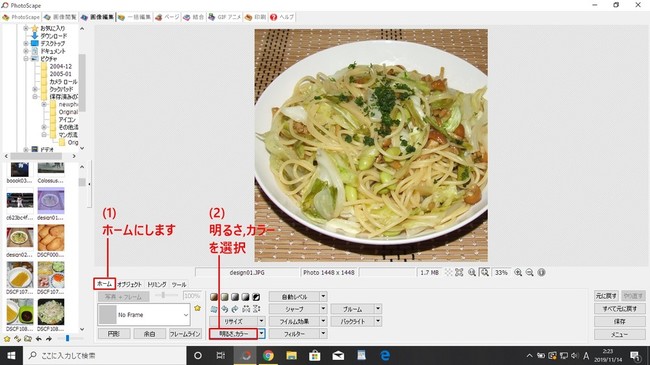The height and width of the screenshot is (365, 650).
Task: Open the image info icon
Action: pyautogui.click(x=541, y=273)
